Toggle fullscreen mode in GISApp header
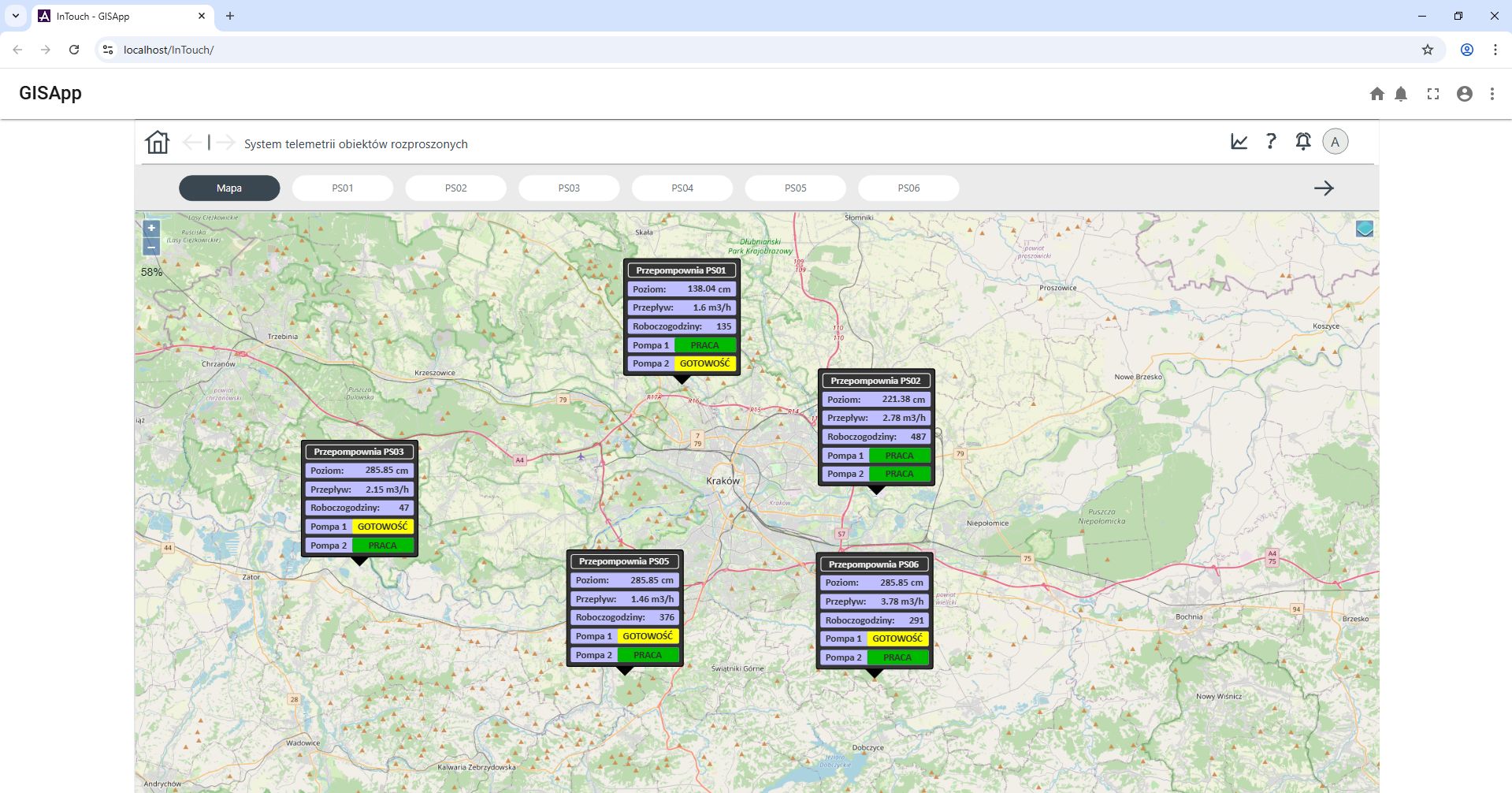The image size is (1512, 793). coord(1432,94)
